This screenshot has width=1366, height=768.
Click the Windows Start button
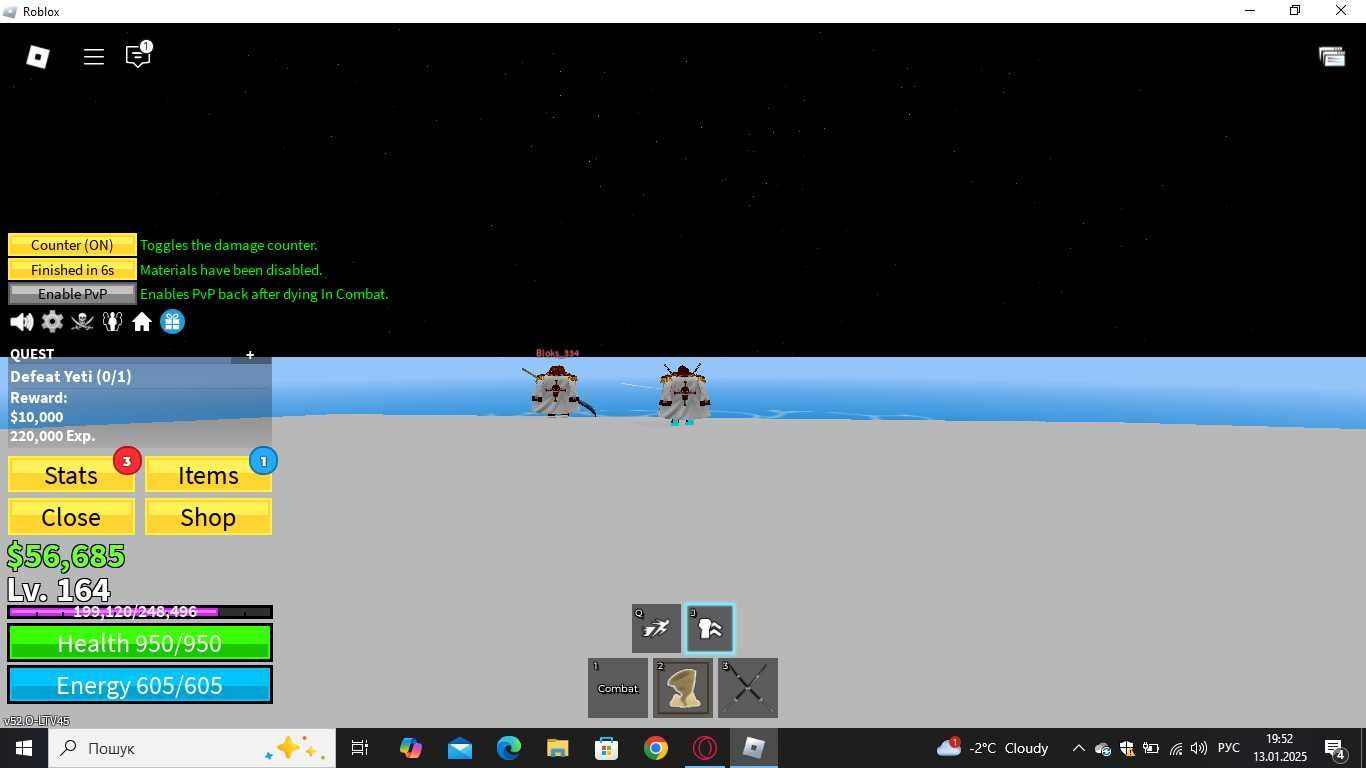(x=24, y=748)
